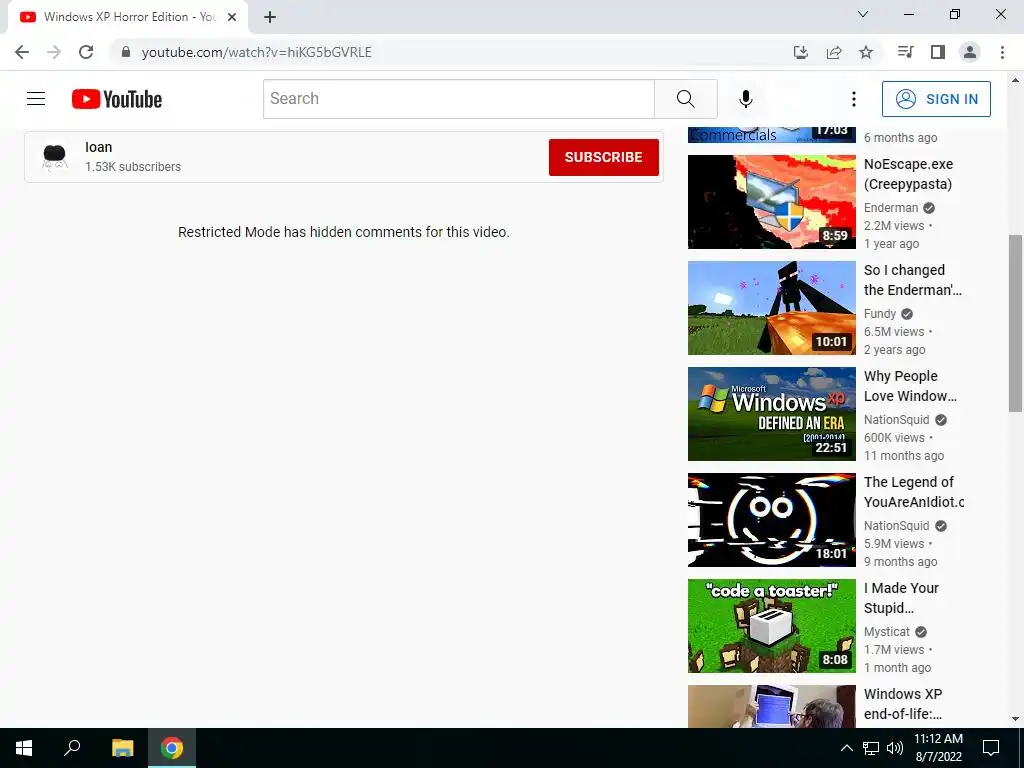Screen dimensions: 1024x768
Task: Go back in Chrome
Action: click(22, 52)
